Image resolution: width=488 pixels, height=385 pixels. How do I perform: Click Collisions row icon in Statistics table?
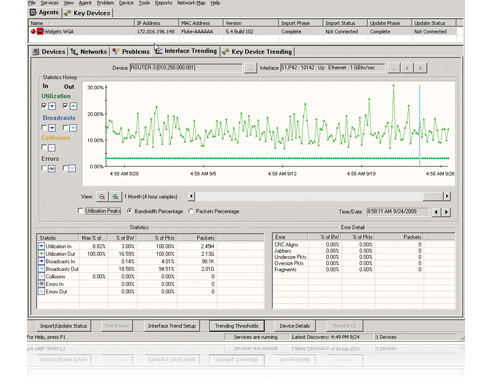(41, 276)
